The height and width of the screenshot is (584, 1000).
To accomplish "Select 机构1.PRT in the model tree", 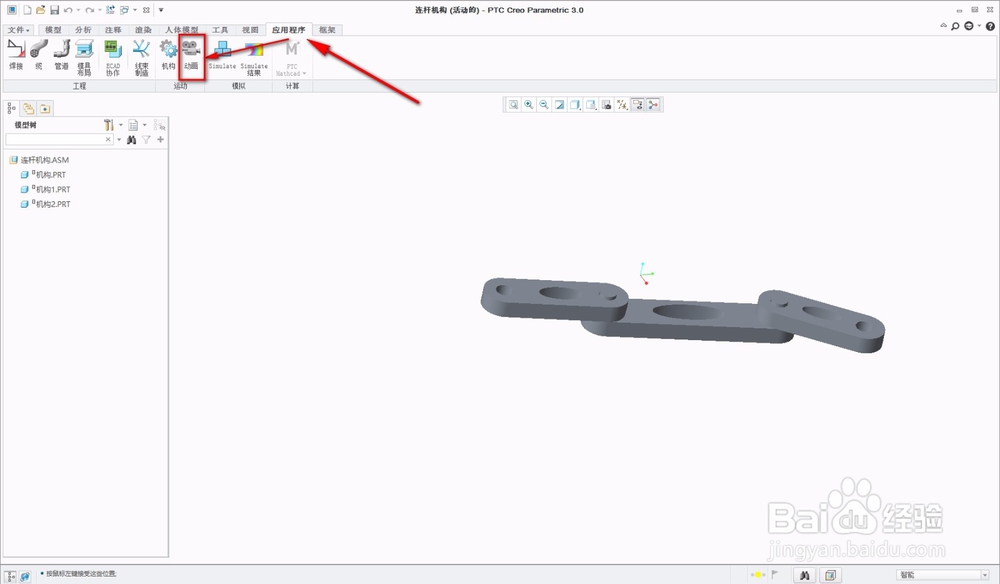I will pos(45,189).
